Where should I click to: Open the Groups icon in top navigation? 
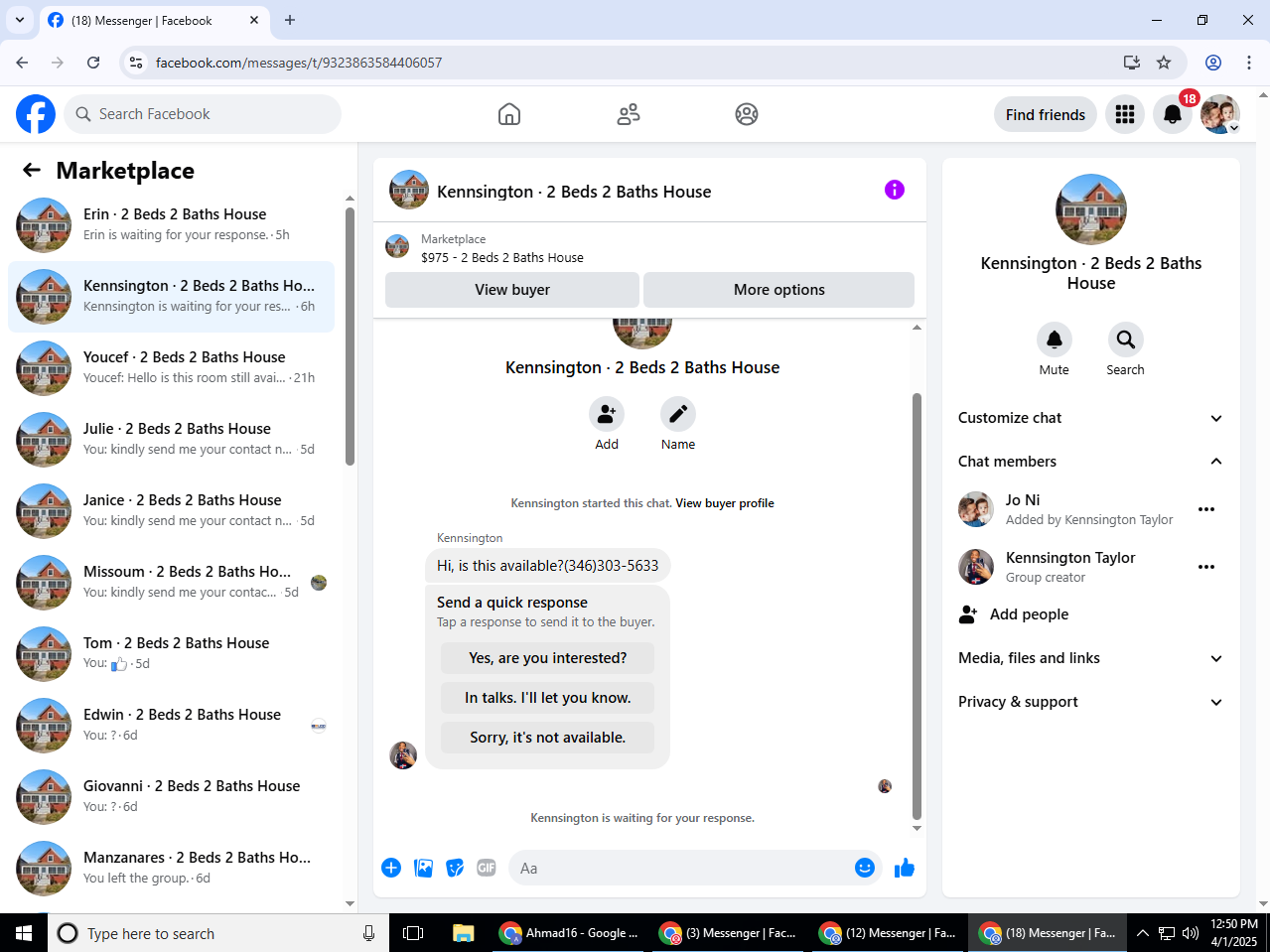[747, 114]
